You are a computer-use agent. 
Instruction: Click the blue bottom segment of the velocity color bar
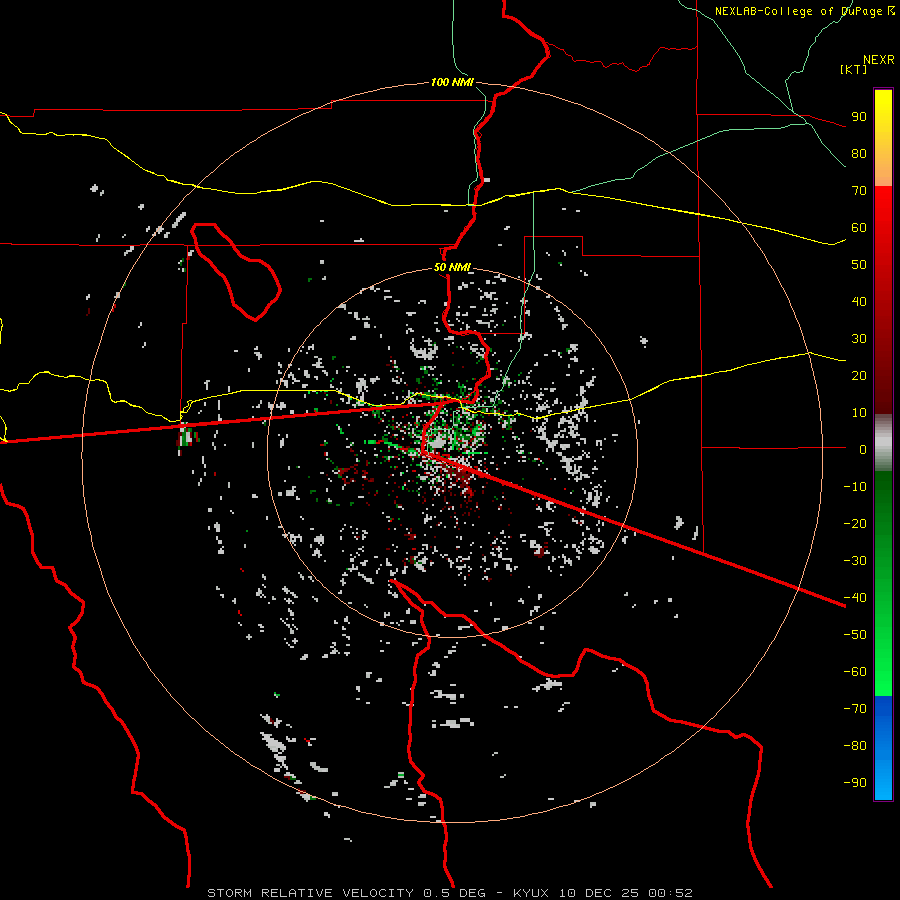[x=883, y=748]
